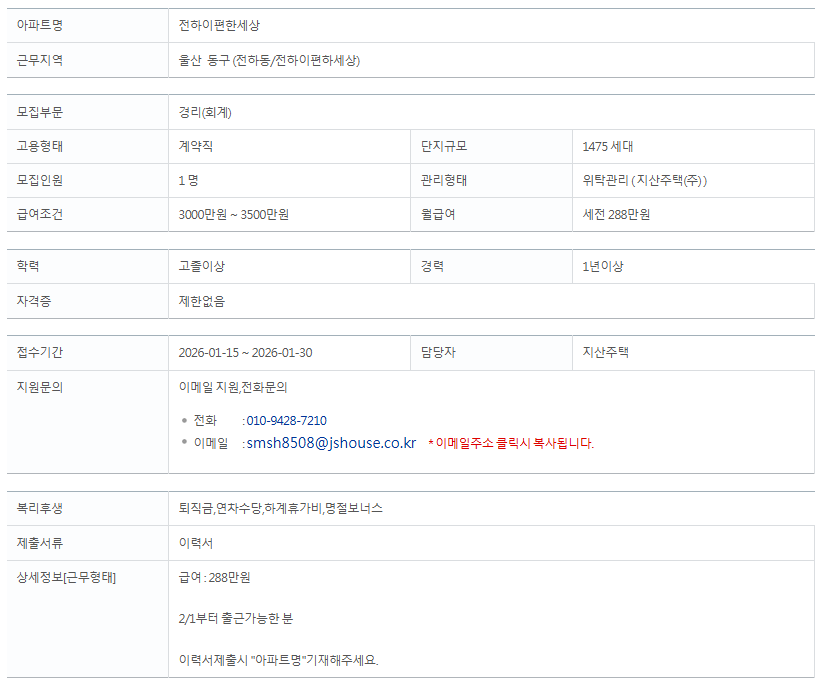Image resolution: width=825 pixels, height=688 pixels.
Task: Select the 2/1부터 출근가능한 분 line
Action: pyautogui.click(x=236, y=619)
